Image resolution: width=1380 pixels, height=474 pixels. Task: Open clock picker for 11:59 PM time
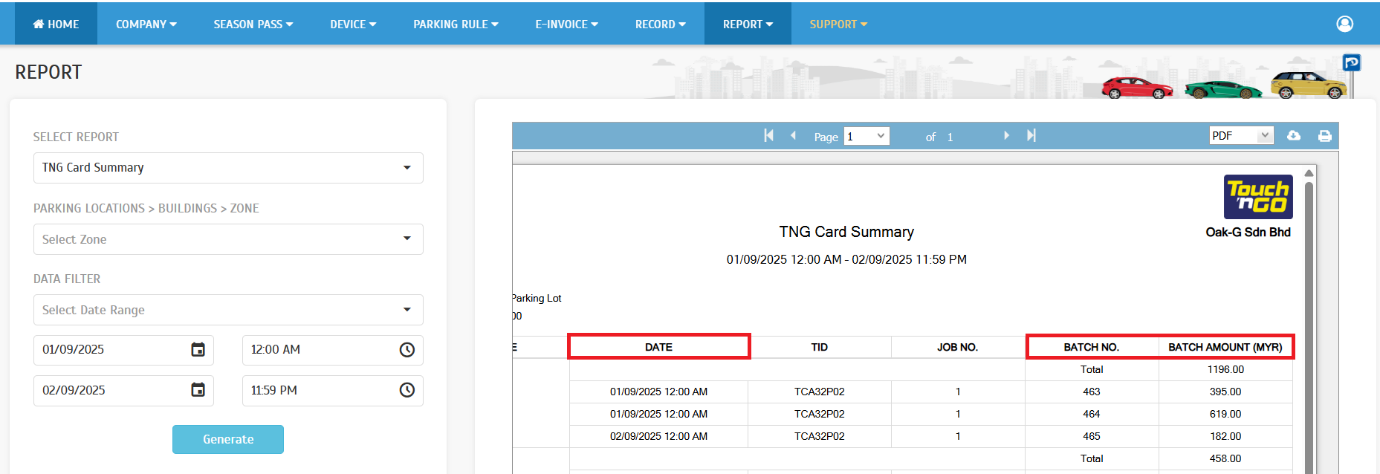(407, 390)
